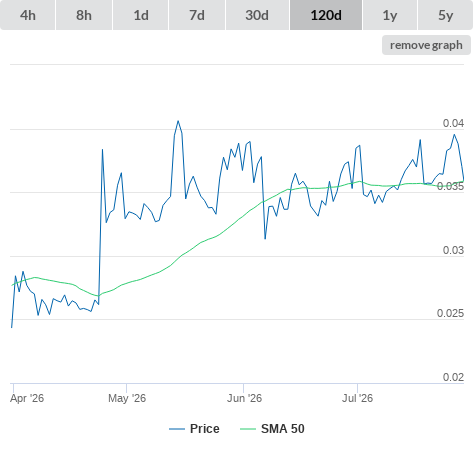Click the Apr '26 axis label
This screenshot has height=455, width=474.
point(27,398)
